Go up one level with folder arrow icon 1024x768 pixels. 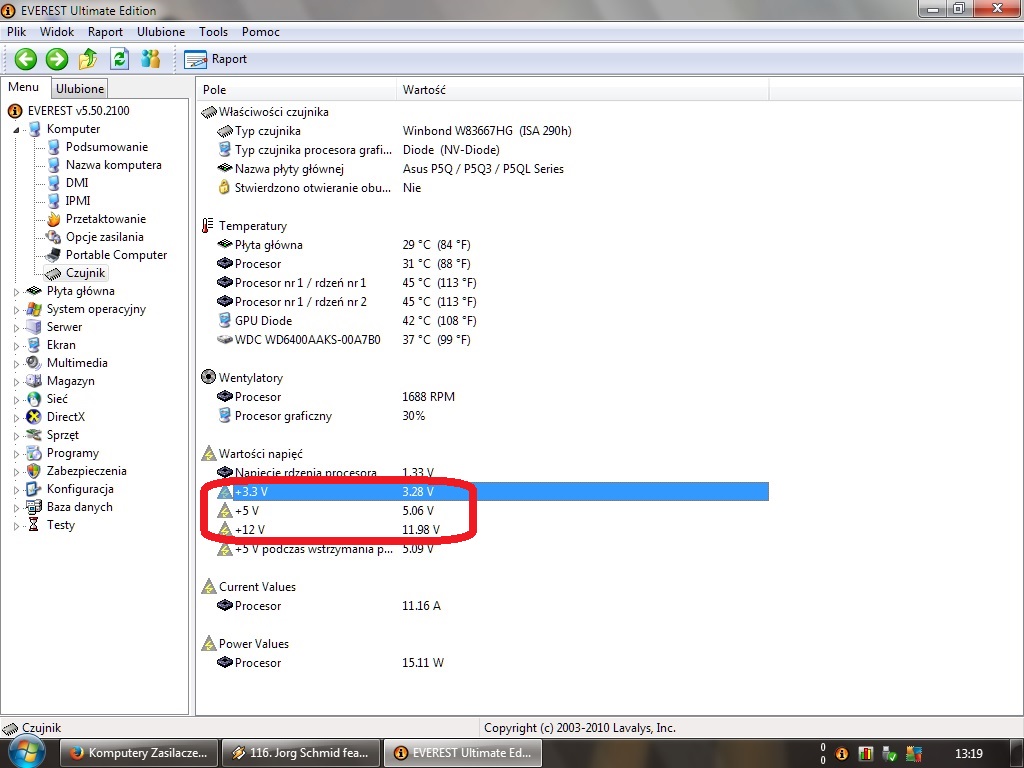tap(88, 59)
